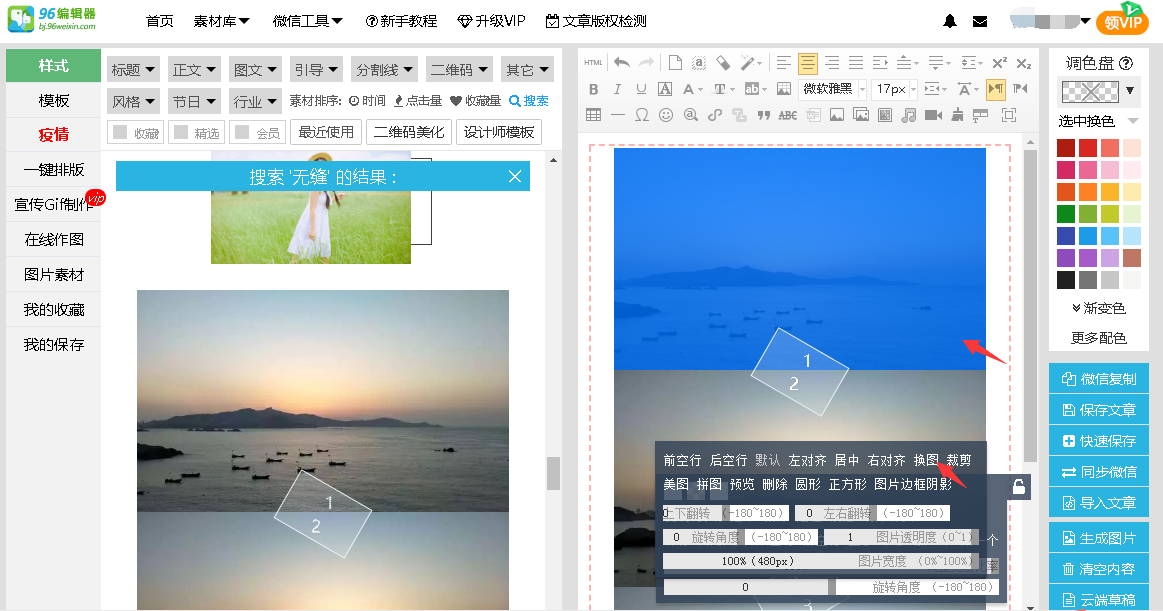The image size is (1163, 611).
Task: Switch to the 模板 sidebar tab
Action: [53, 100]
